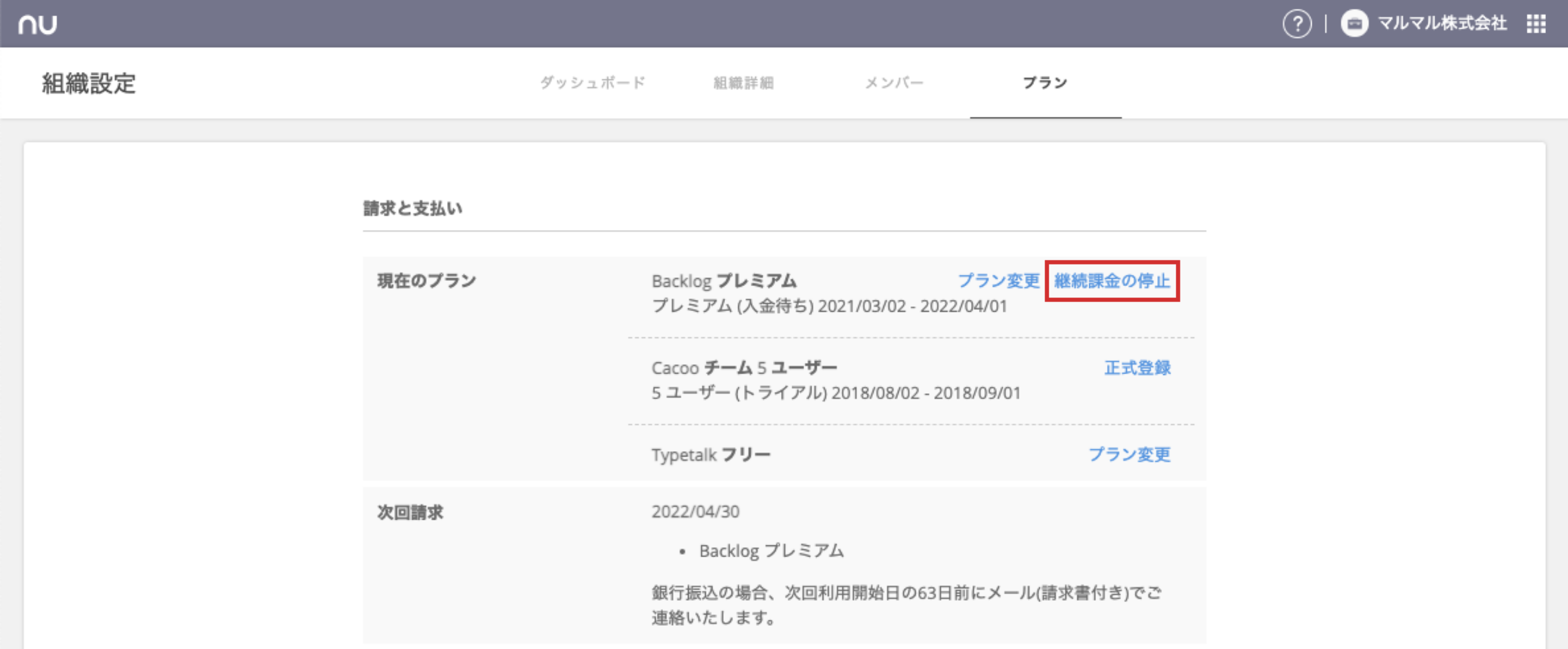Click the Backlog プレミアム plan name
The height and width of the screenshot is (649, 1568).
[724, 281]
